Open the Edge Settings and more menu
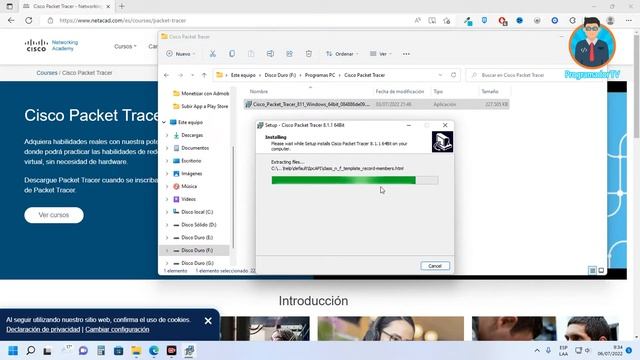 click(x=629, y=20)
